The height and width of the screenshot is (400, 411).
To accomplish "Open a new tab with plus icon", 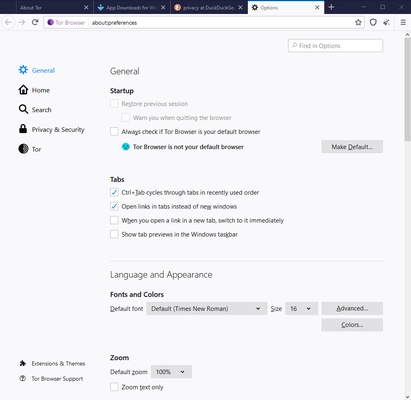I will pos(331,7).
